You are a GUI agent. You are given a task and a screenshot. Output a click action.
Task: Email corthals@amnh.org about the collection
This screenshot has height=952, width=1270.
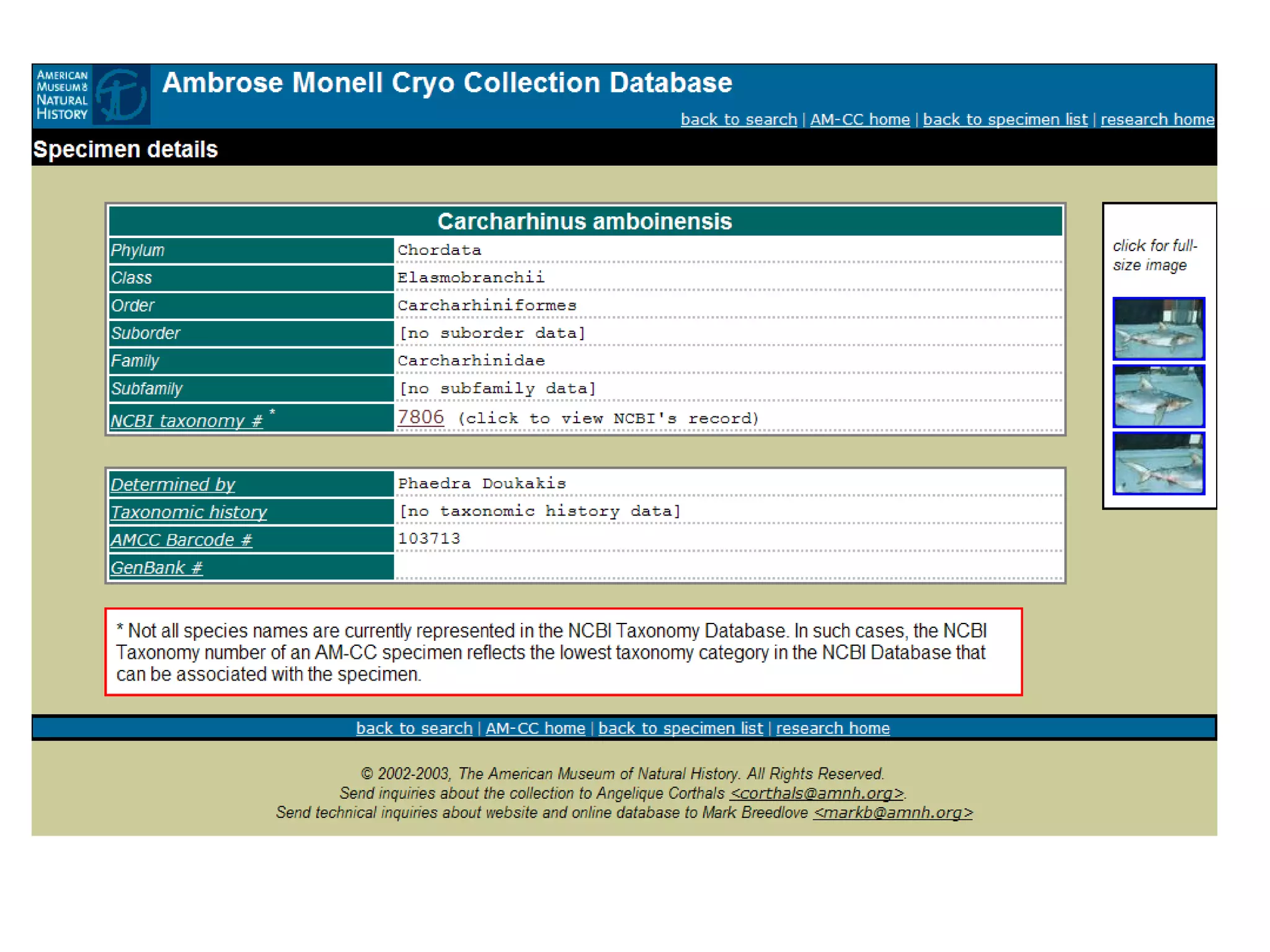(x=816, y=793)
